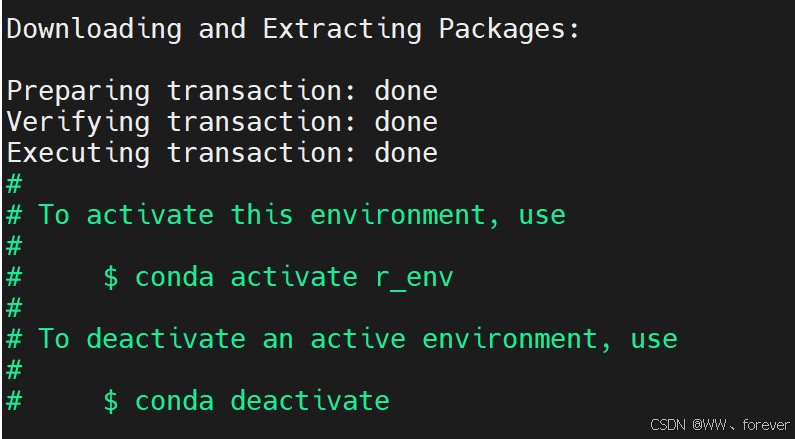Click the "conda activate r_env" command text
The height and width of the screenshot is (439, 795).
coord(294,277)
